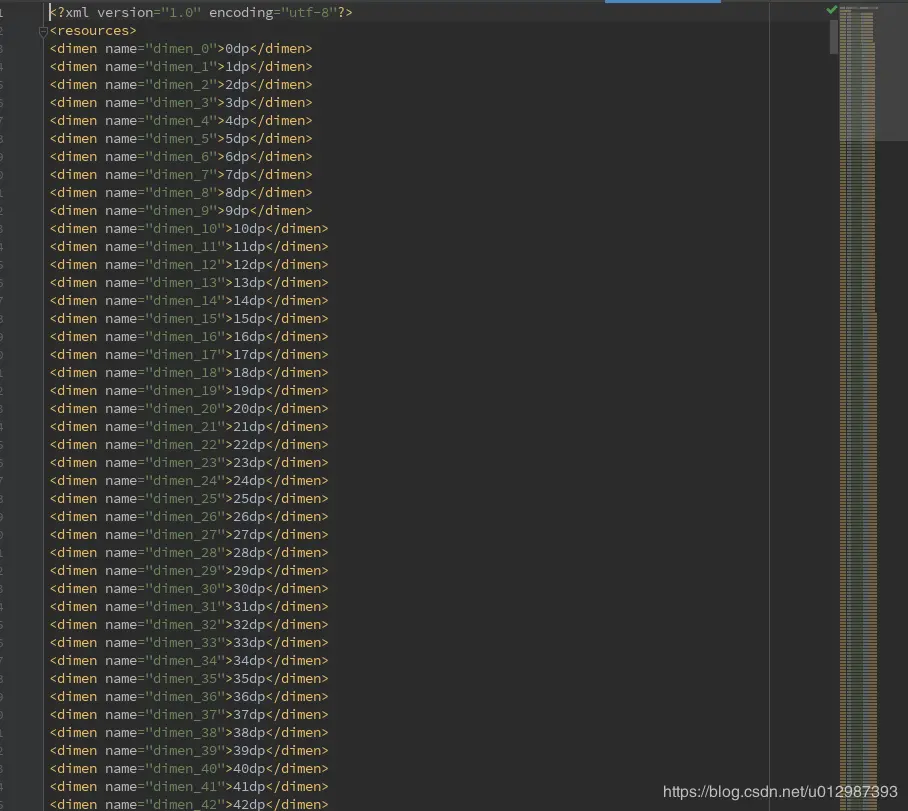Click the line containing dimen_20

[189, 408]
